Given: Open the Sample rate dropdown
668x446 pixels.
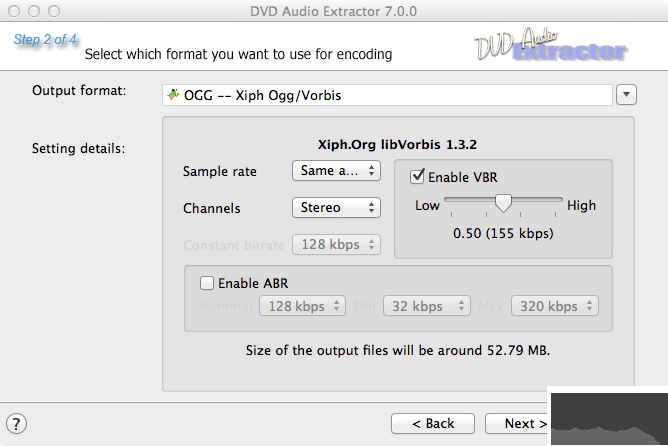Looking at the screenshot, I should pyautogui.click(x=337, y=171).
